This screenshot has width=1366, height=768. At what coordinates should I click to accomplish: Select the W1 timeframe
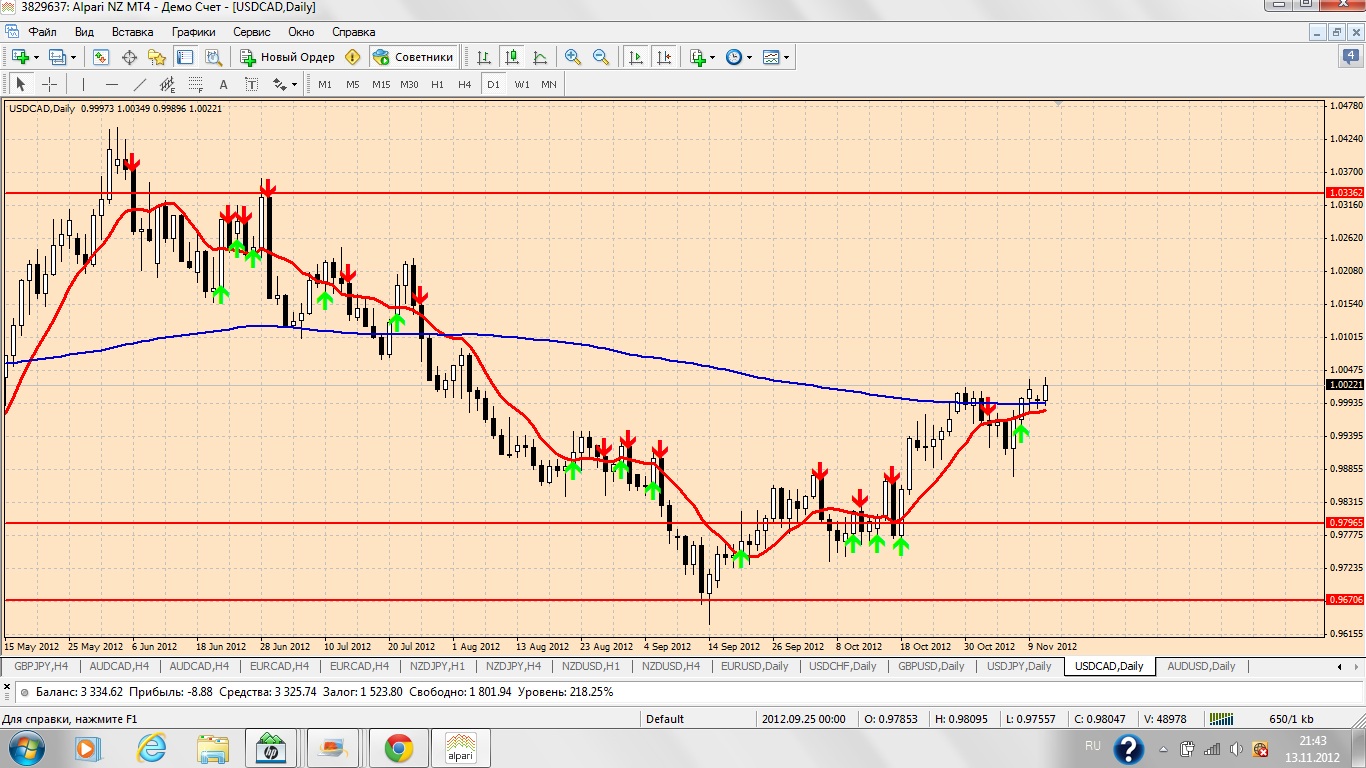pyautogui.click(x=522, y=85)
